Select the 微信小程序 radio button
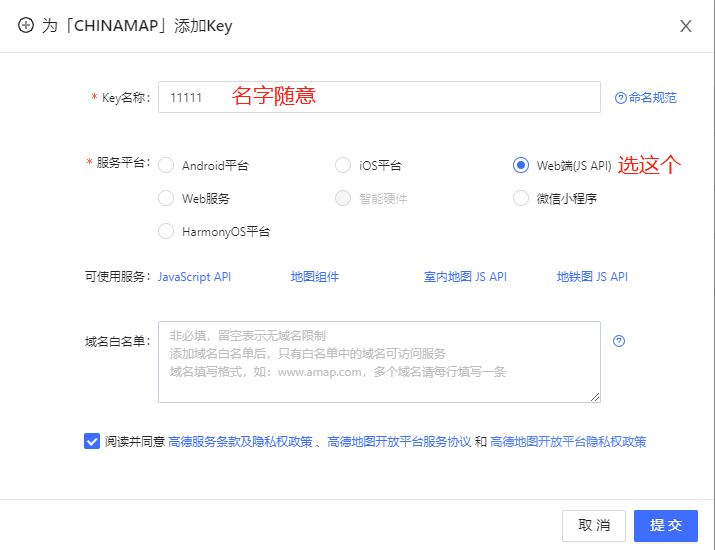The image size is (715, 550). pyautogui.click(x=521, y=198)
